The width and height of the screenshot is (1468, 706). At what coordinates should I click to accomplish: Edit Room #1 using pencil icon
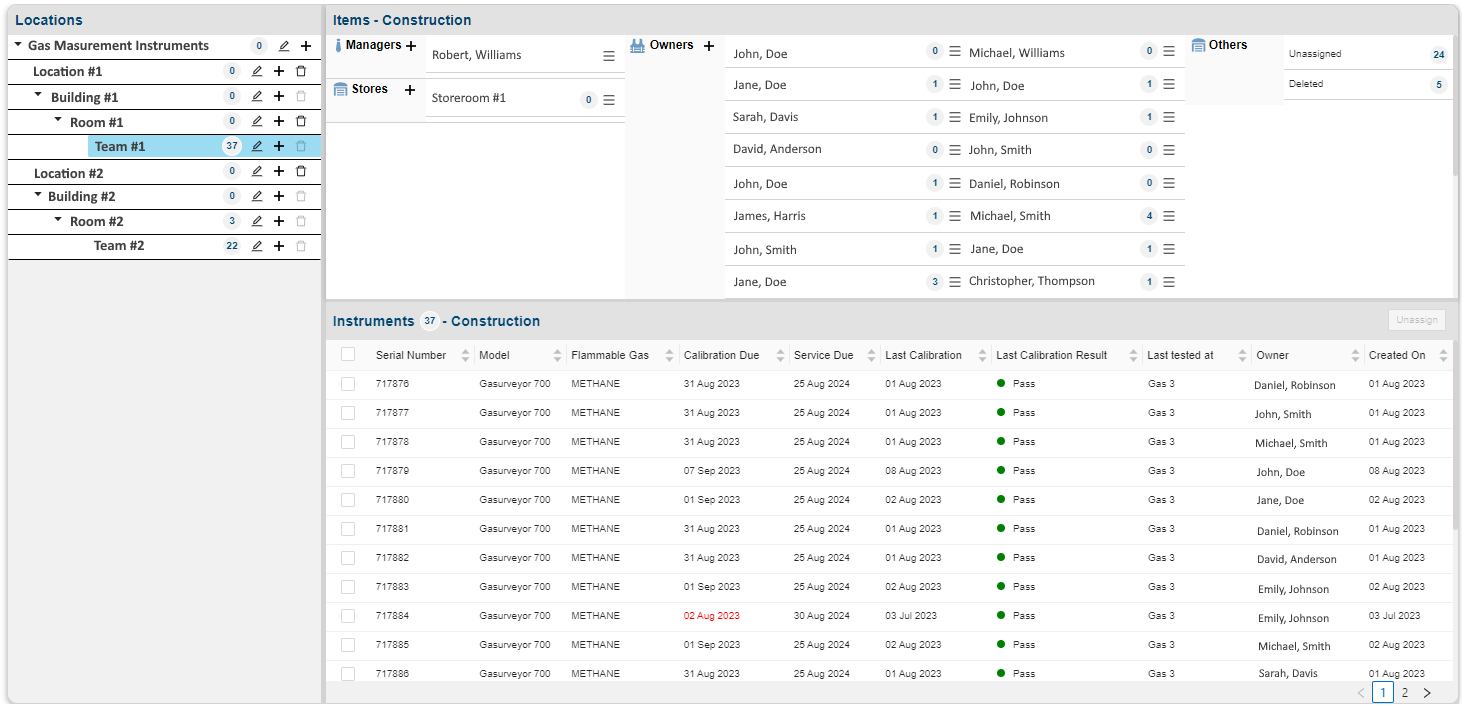257,121
